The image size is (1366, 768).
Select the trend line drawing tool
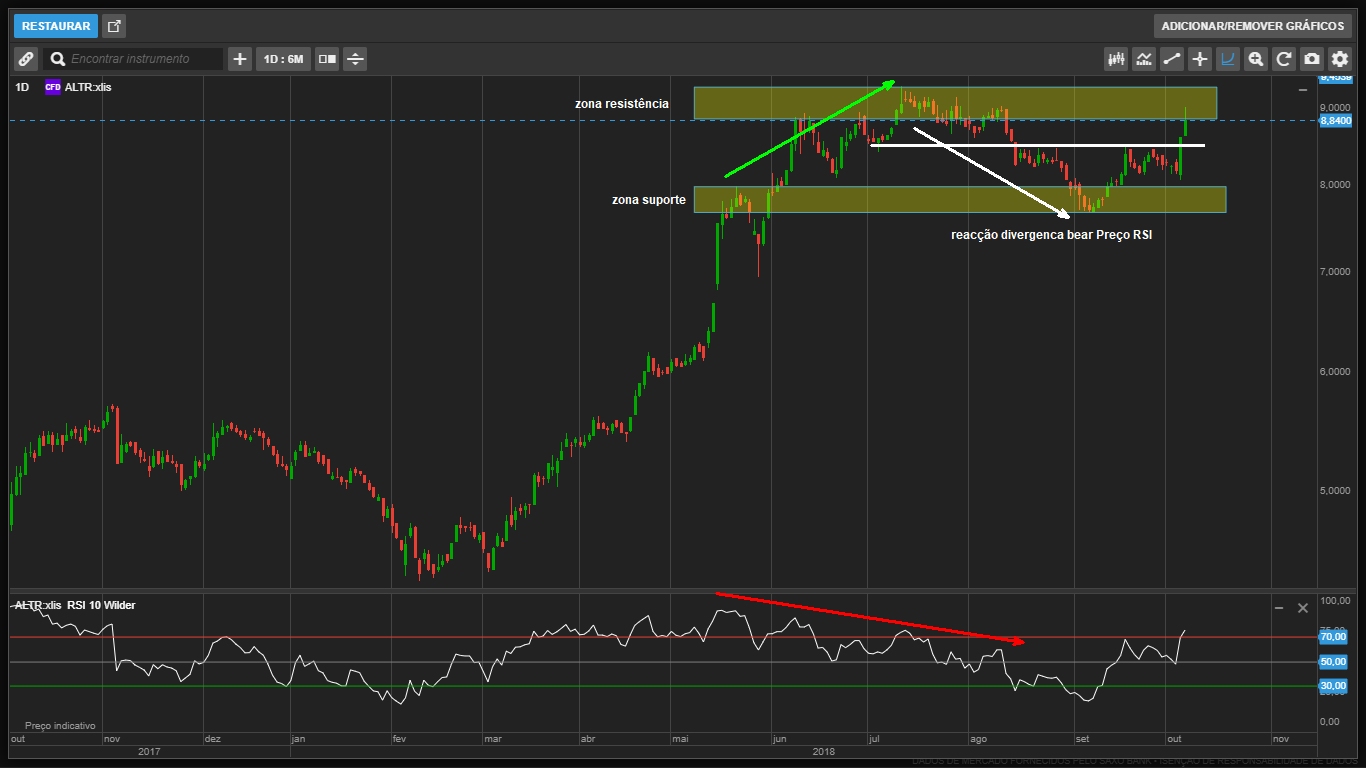pos(1172,59)
